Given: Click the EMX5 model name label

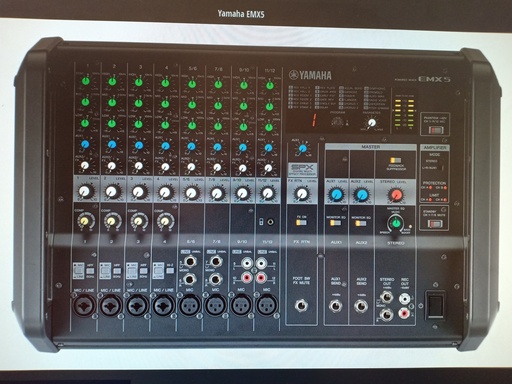Looking at the screenshot, I should tap(434, 79).
